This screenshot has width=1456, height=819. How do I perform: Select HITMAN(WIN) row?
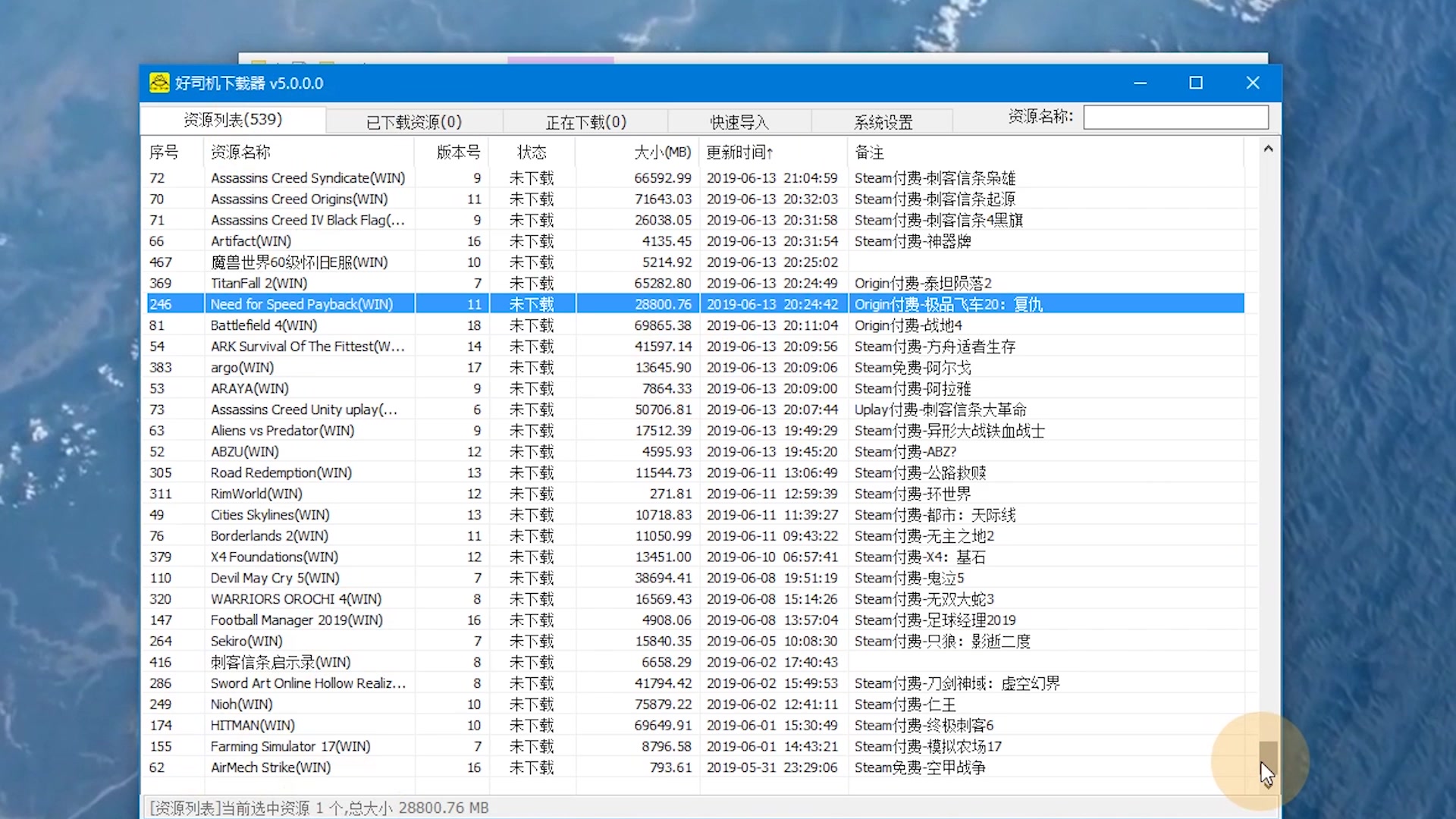pos(695,726)
